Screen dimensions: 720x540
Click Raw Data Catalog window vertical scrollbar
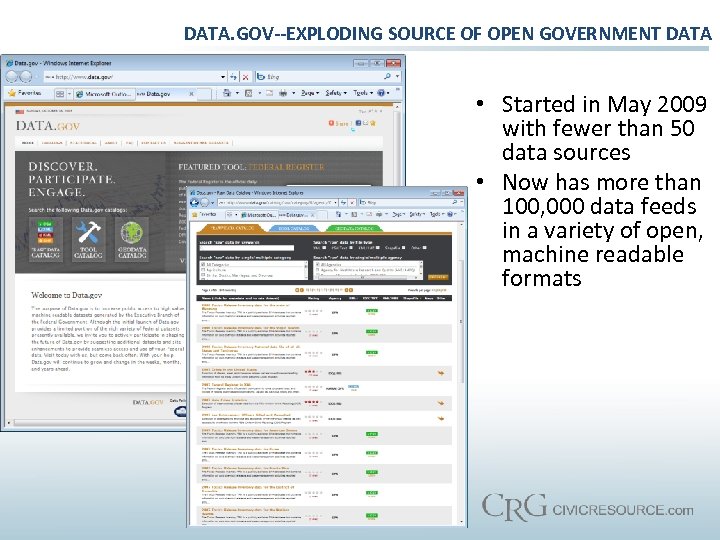coord(461,372)
